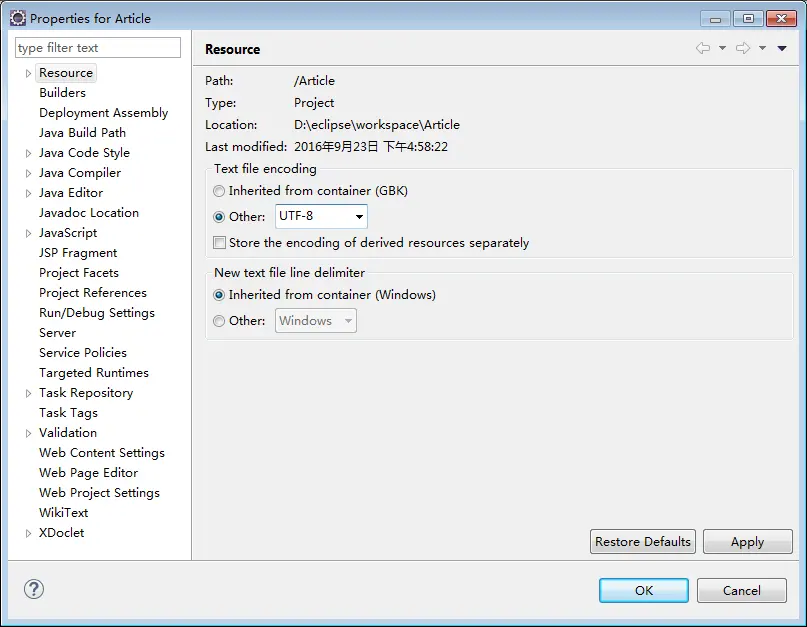Viewport: 807px width, 627px height.
Task: Open the forward history dropdown arrow
Action: tap(763, 48)
